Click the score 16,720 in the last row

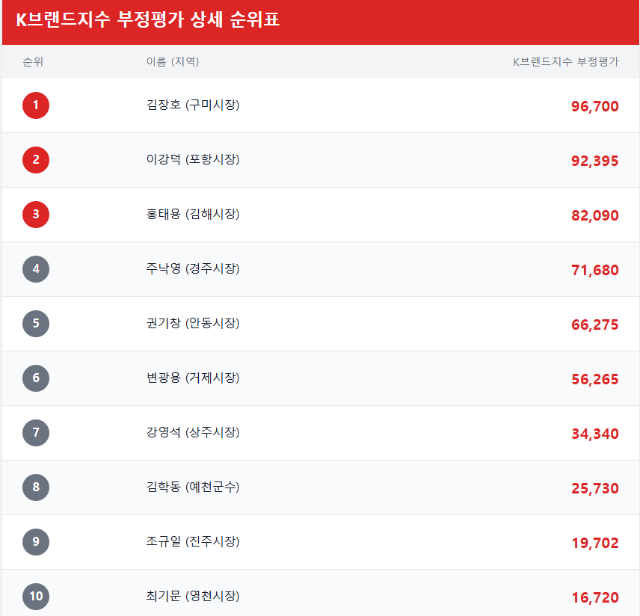pos(595,598)
